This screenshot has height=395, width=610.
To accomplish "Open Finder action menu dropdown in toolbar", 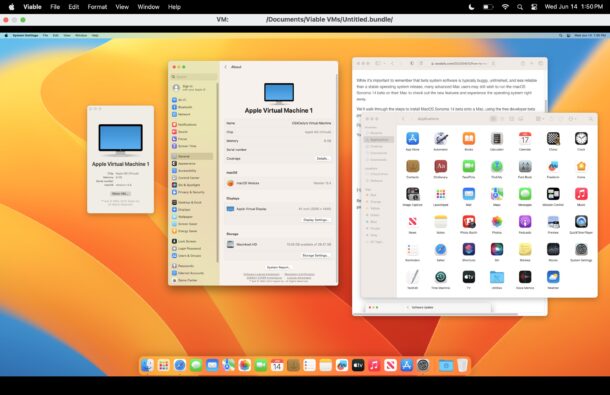I will point(572,119).
